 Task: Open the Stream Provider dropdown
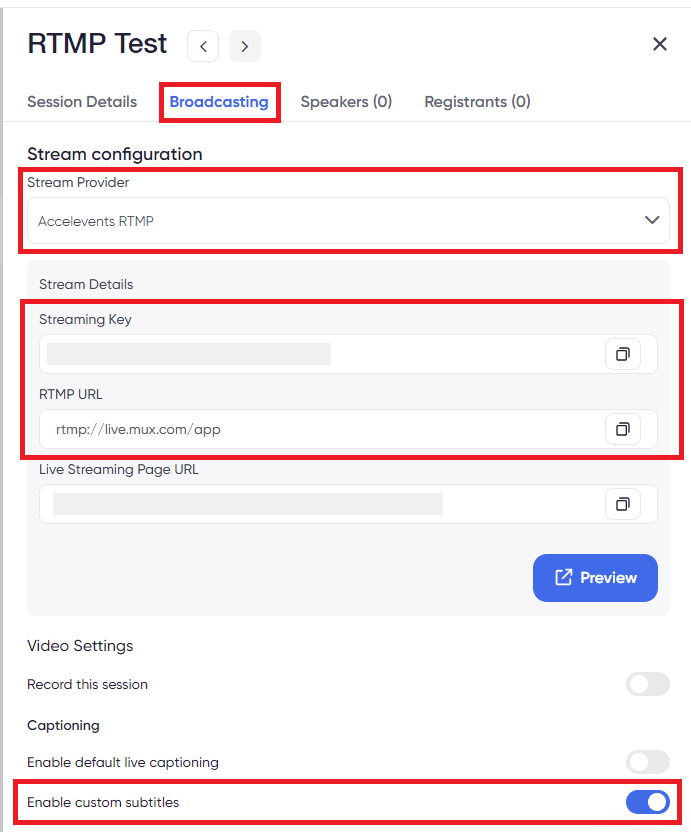348,221
